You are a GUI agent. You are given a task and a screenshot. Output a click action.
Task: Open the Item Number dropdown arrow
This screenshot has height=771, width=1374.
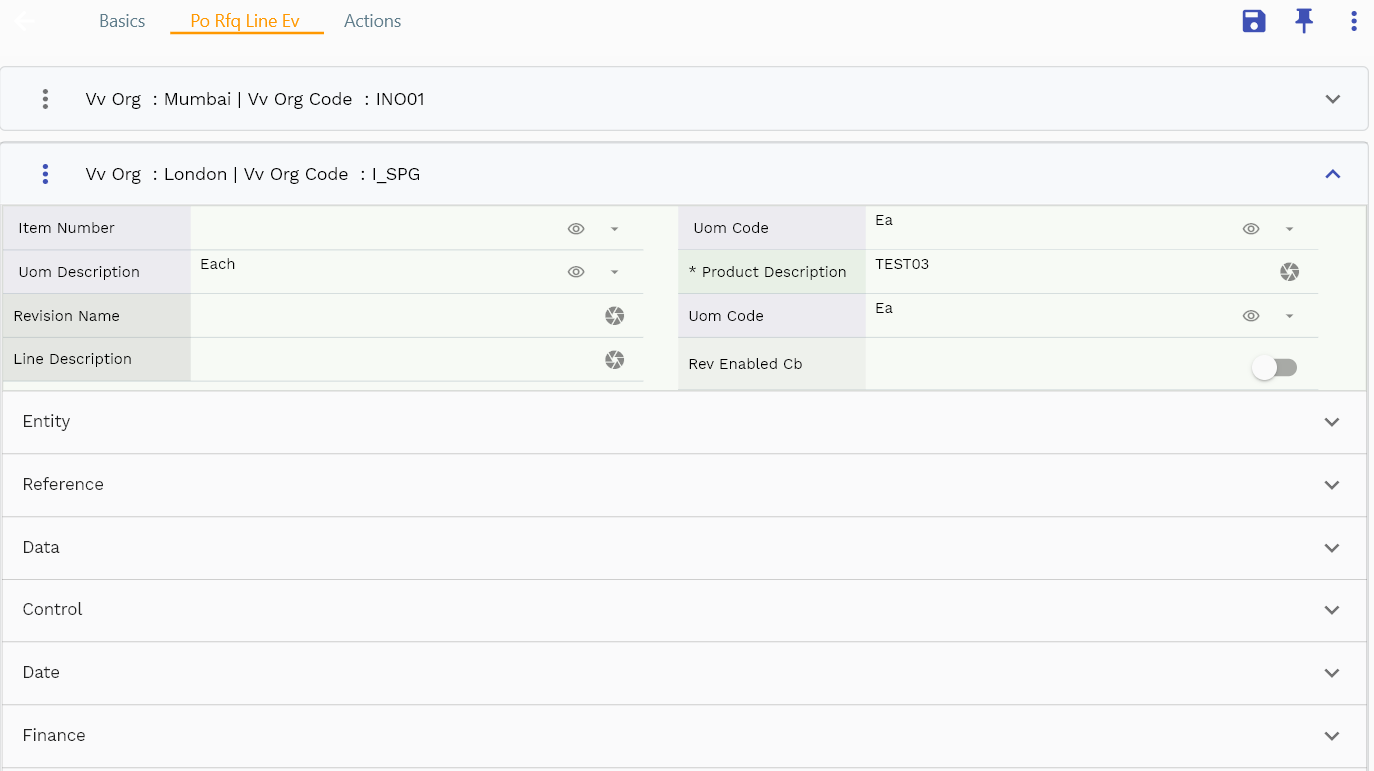click(x=615, y=228)
